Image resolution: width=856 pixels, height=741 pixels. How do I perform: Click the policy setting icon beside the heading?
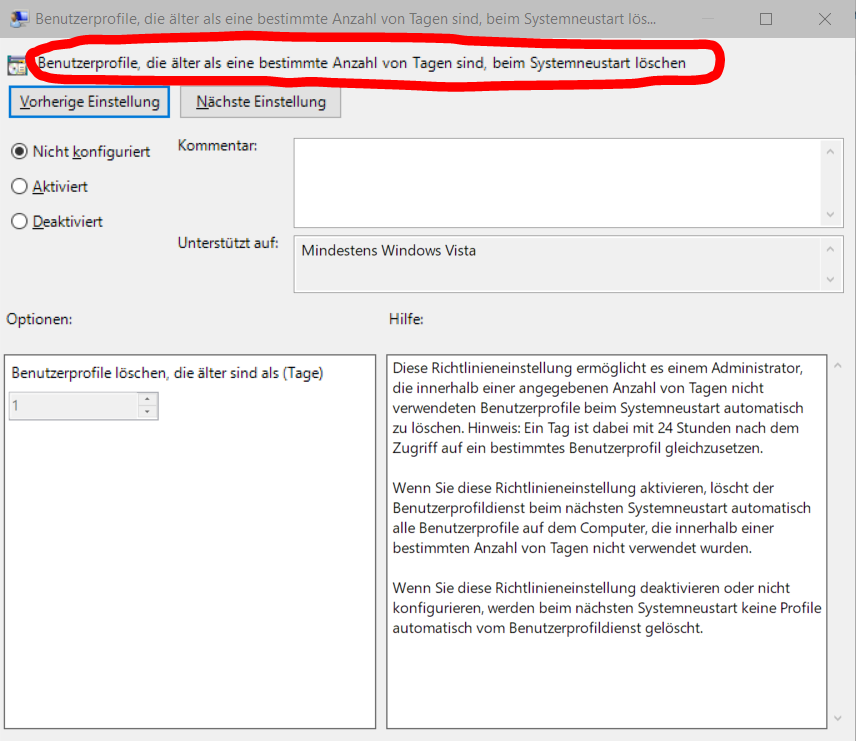click(x=17, y=66)
